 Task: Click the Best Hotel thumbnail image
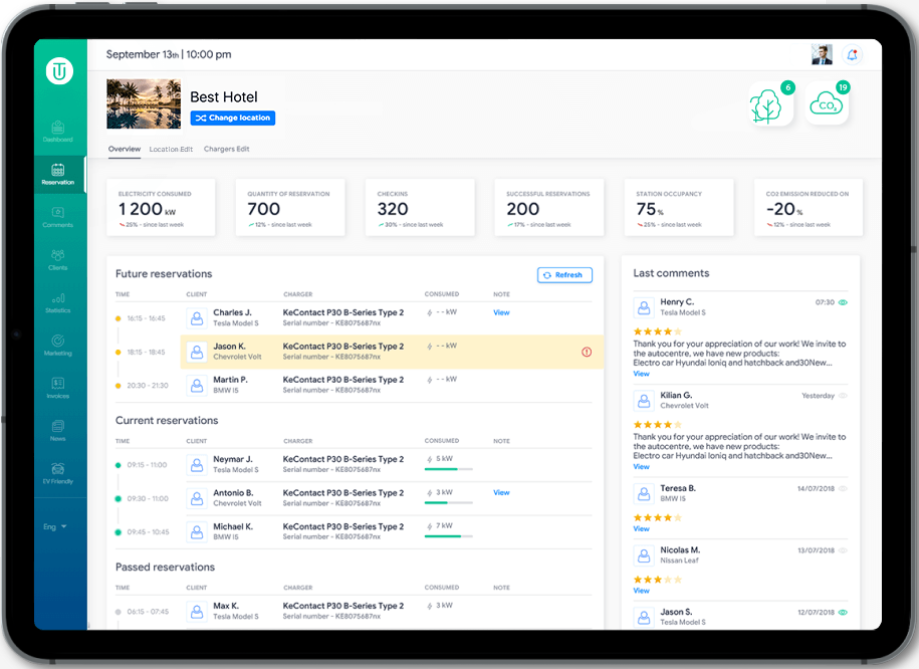click(144, 104)
